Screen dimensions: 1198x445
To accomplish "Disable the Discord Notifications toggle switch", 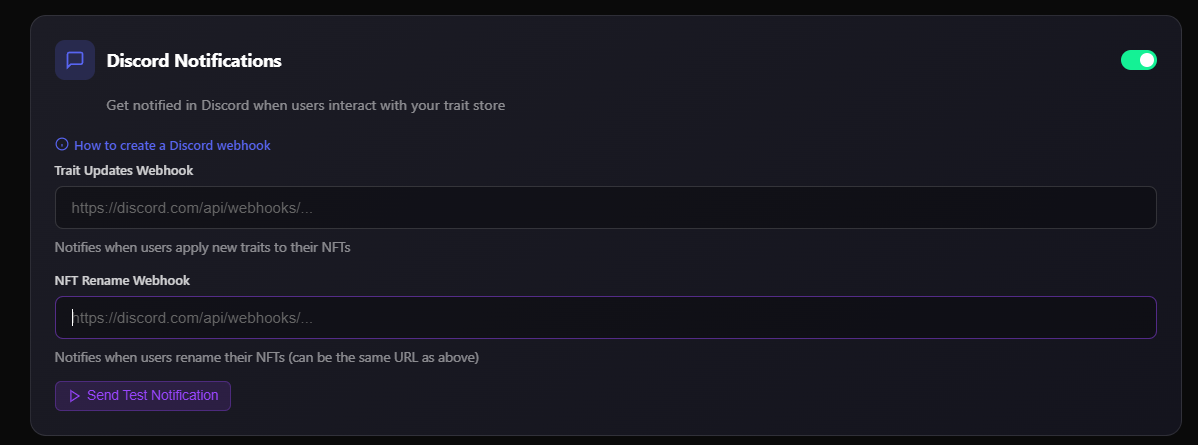I will [x=1138, y=60].
